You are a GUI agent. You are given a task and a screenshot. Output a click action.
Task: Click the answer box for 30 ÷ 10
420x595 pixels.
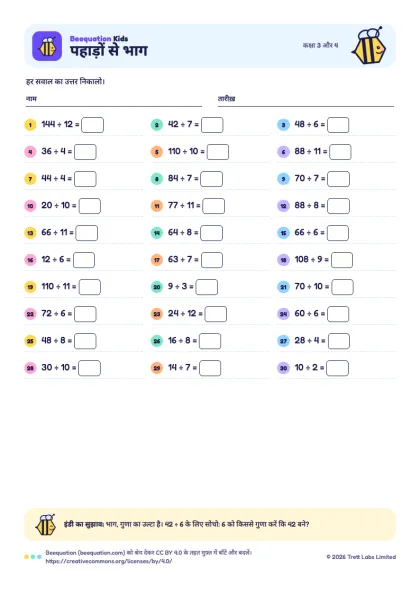(x=90, y=368)
